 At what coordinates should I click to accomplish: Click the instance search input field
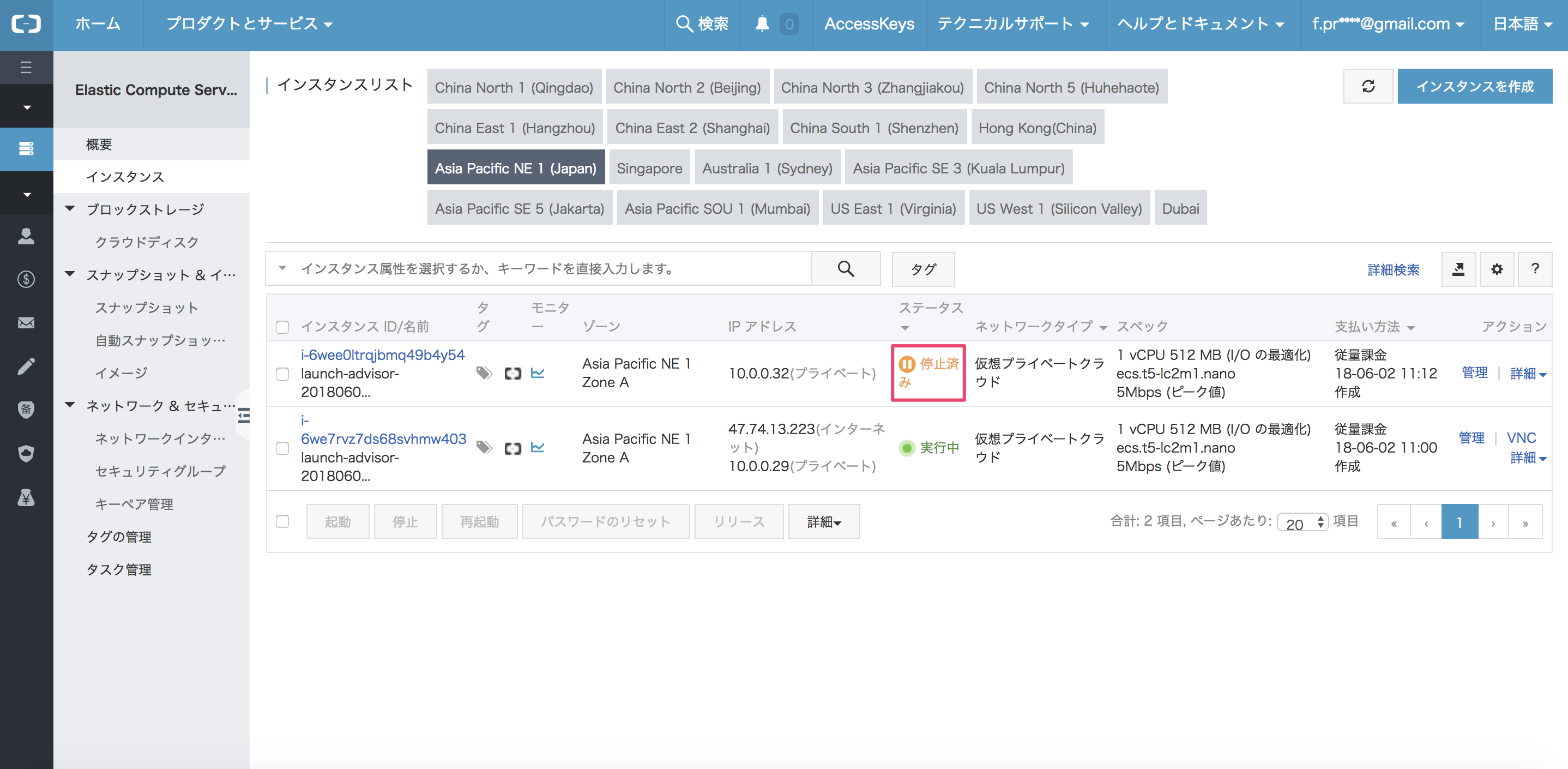548,269
